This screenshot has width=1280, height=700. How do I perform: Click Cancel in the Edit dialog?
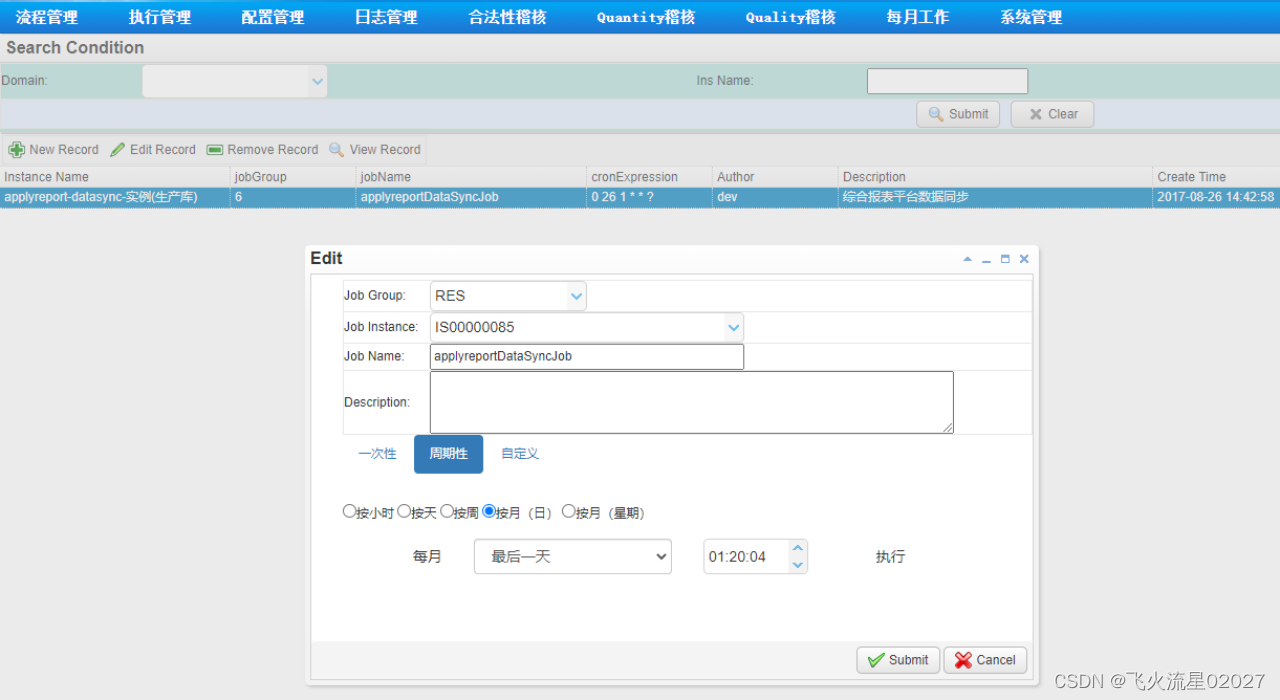coord(985,660)
